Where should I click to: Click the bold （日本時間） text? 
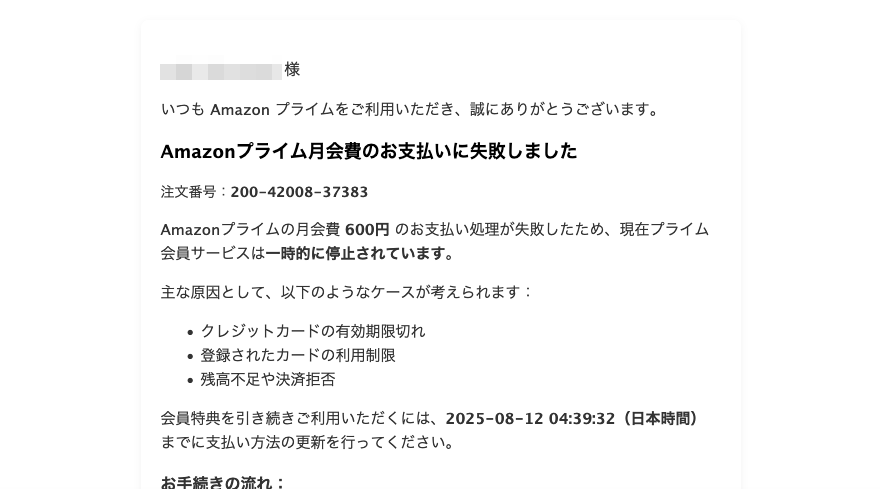pos(659,419)
